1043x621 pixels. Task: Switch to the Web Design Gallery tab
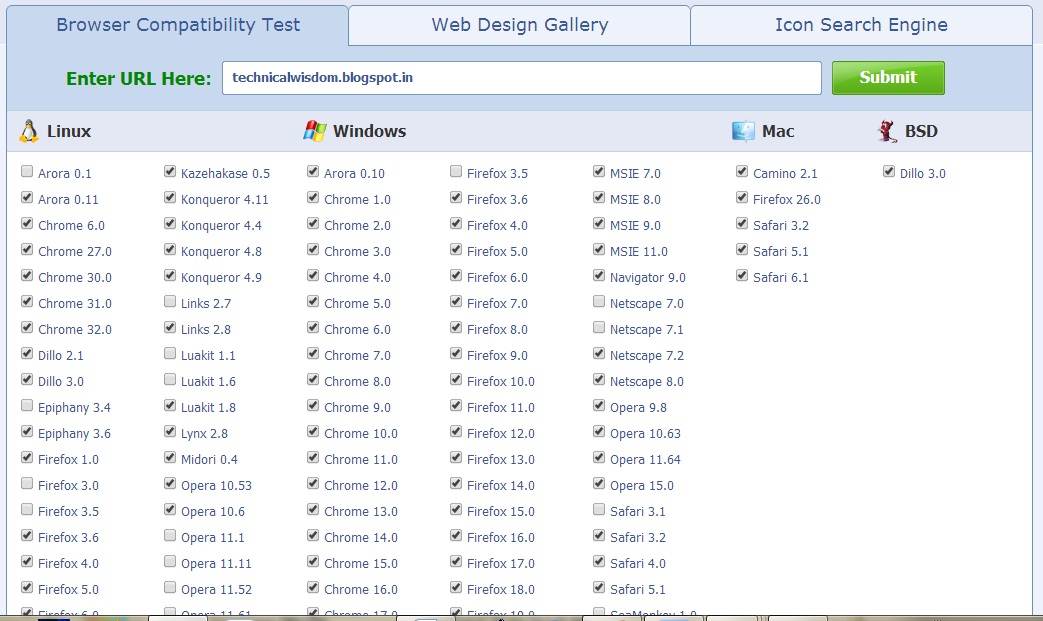pyautogui.click(x=520, y=25)
